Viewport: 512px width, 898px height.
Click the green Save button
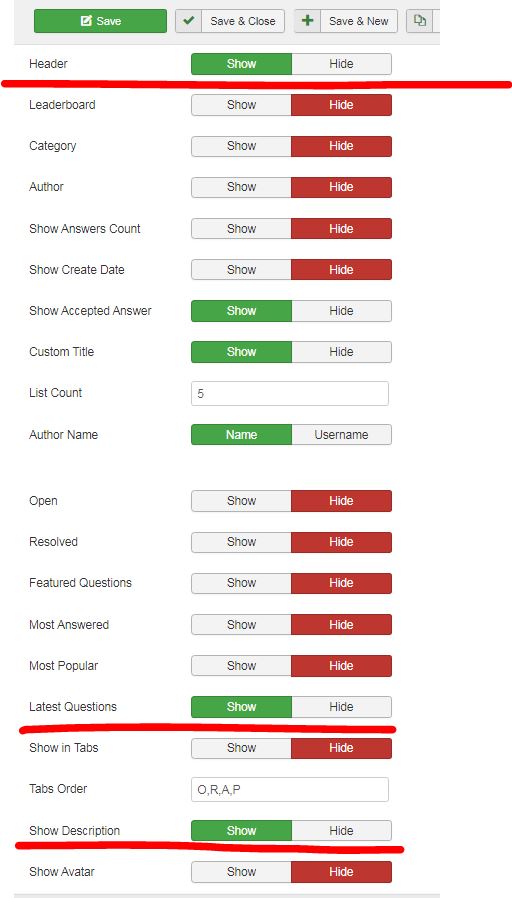coord(100,21)
